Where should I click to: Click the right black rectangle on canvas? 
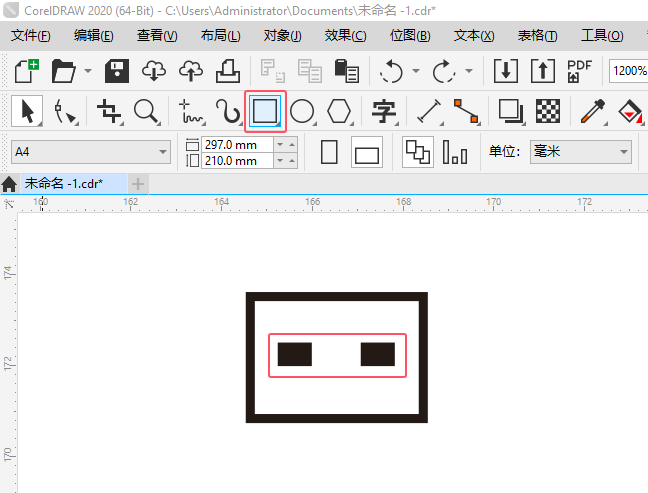tap(378, 354)
